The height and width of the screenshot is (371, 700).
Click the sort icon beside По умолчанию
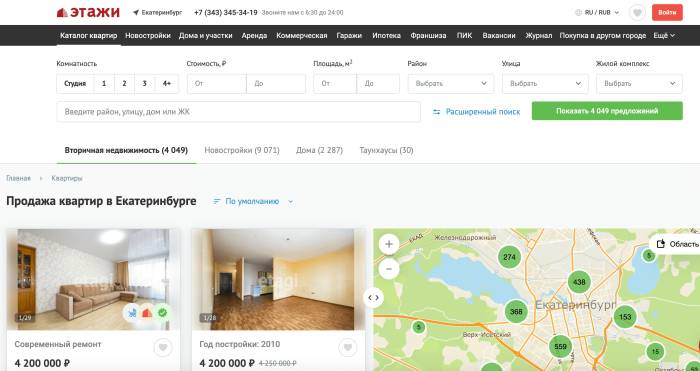coord(217,201)
